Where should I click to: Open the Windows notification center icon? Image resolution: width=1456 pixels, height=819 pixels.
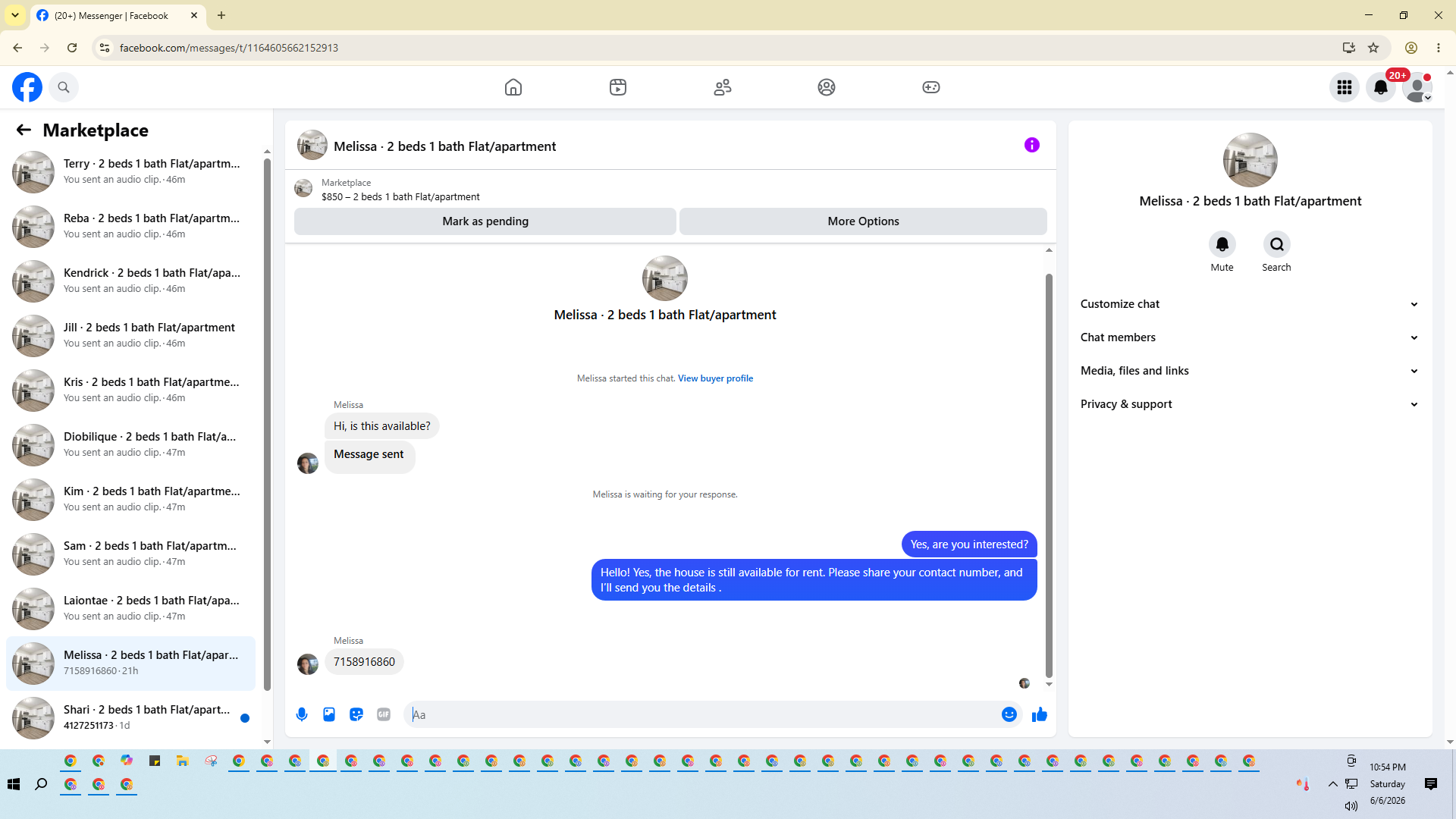coord(1431,784)
